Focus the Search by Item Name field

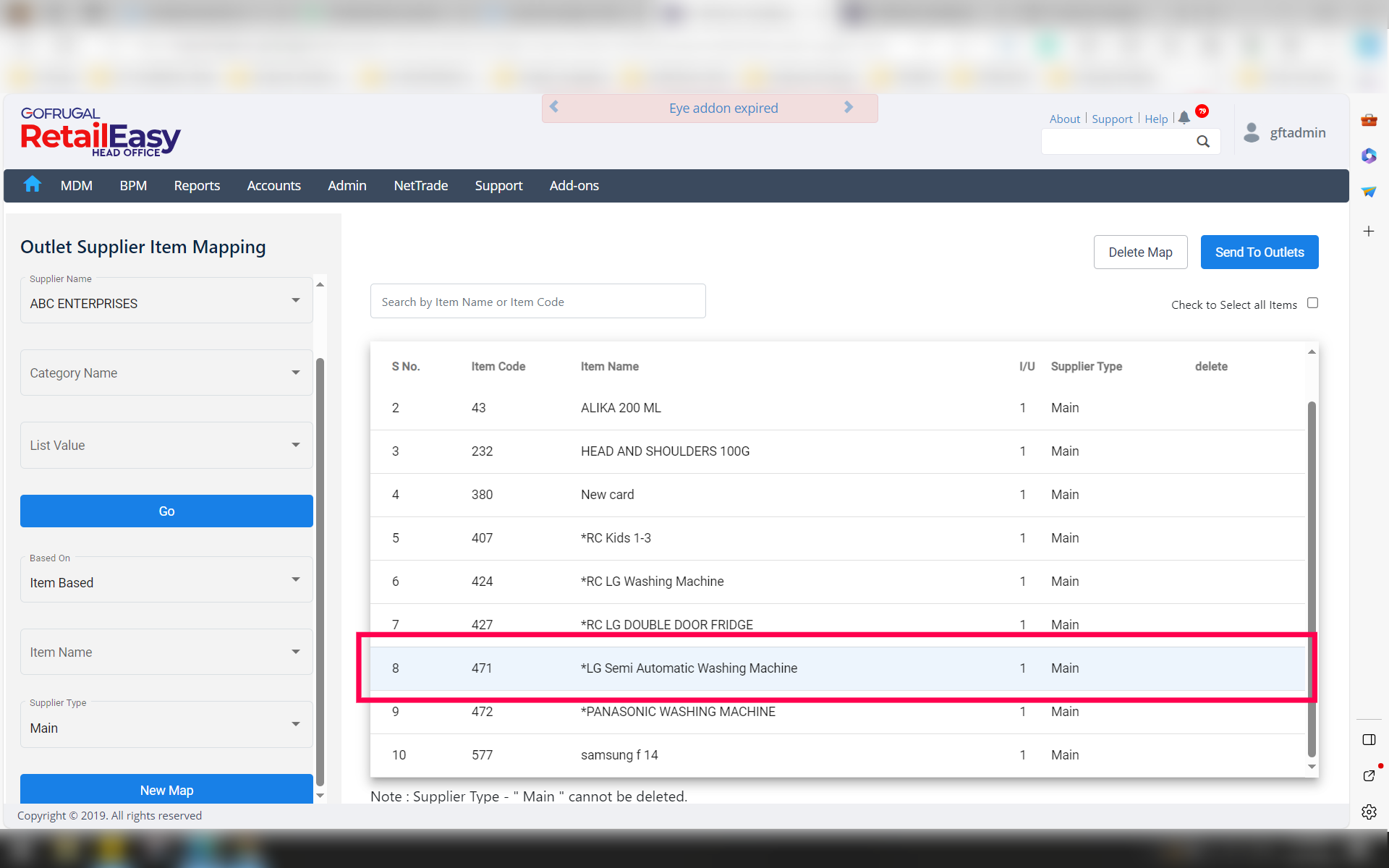click(x=538, y=302)
